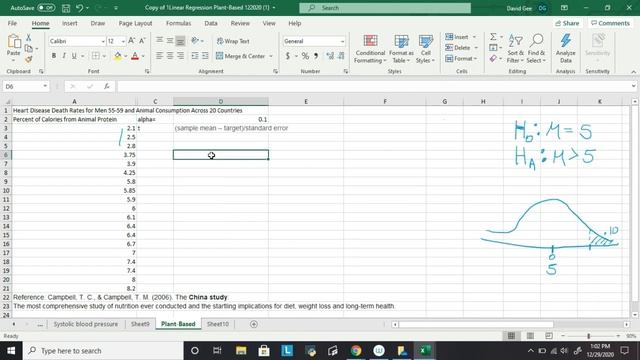Click the Fill Color bucket icon
The image size is (640, 360).
(x=118, y=56)
